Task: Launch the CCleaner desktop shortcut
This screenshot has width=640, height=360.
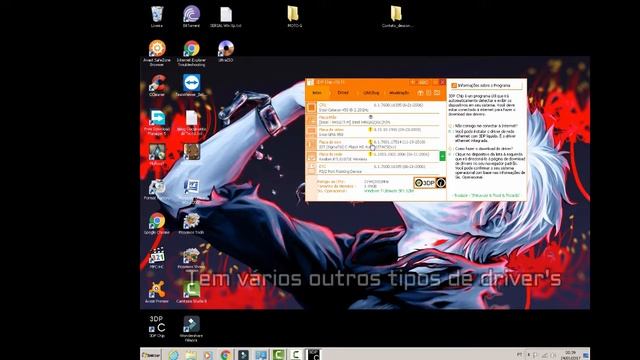Action: point(157,85)
